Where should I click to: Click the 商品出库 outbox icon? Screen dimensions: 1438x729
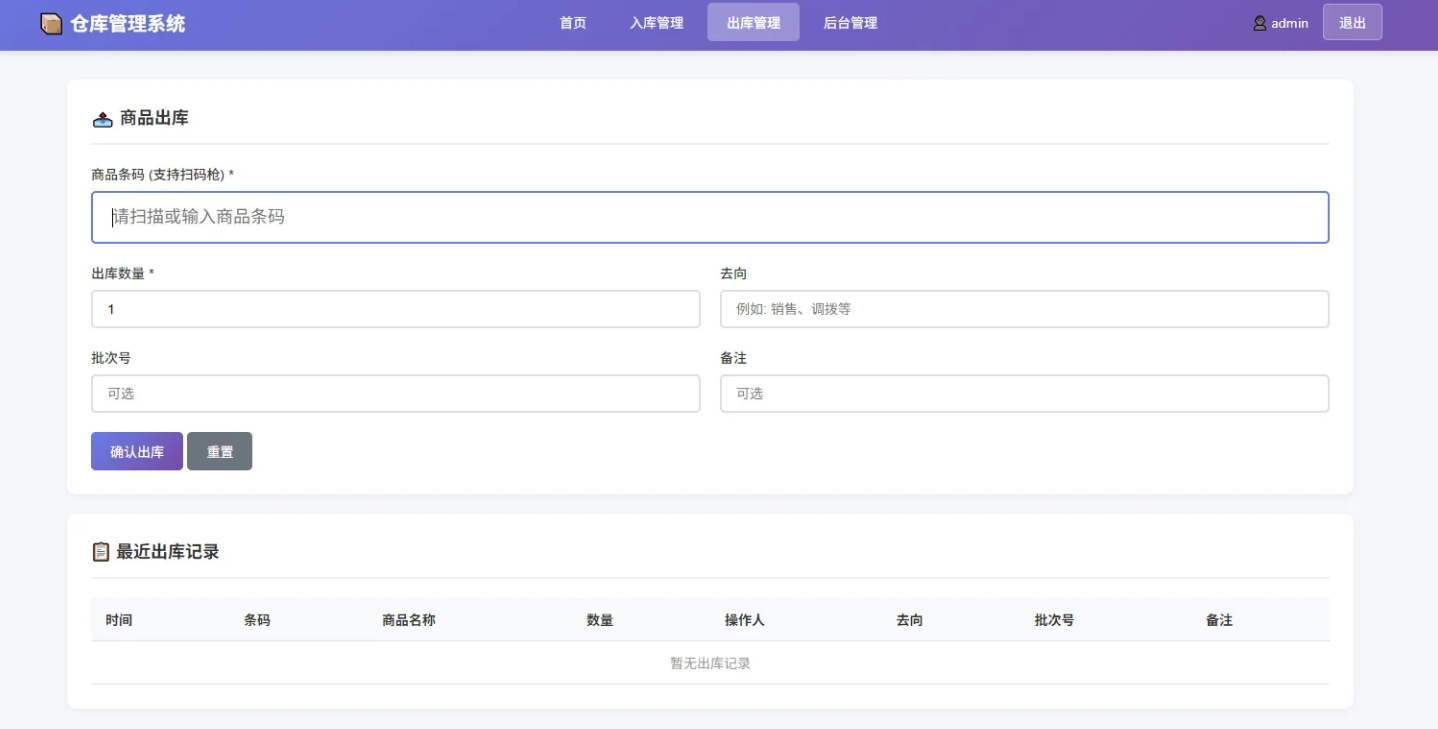click(x=103, y=119)
